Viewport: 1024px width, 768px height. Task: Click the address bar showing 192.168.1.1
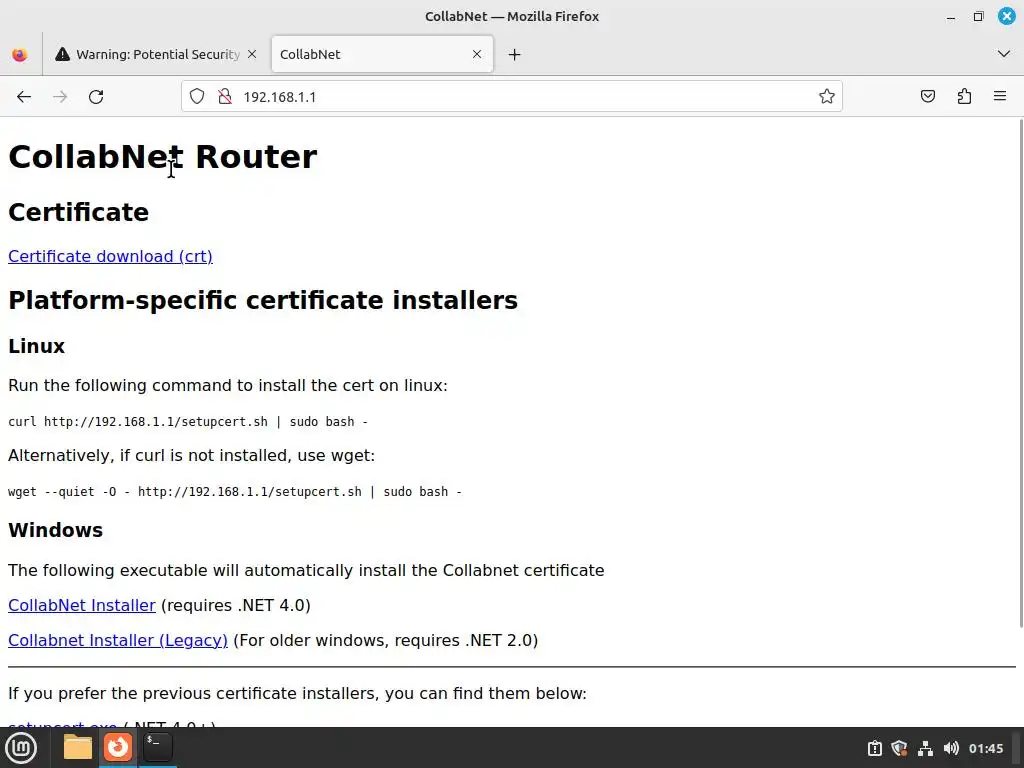512,97
